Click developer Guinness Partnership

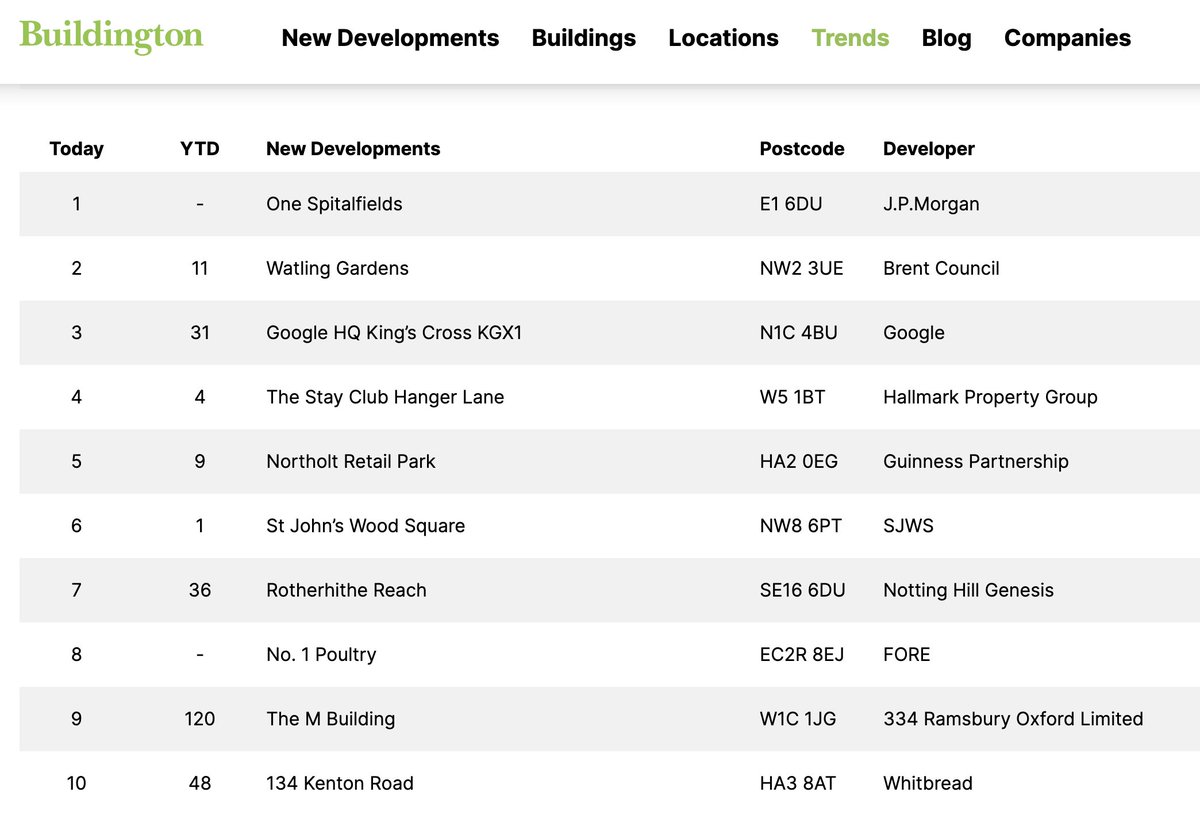tap(976, 462)
